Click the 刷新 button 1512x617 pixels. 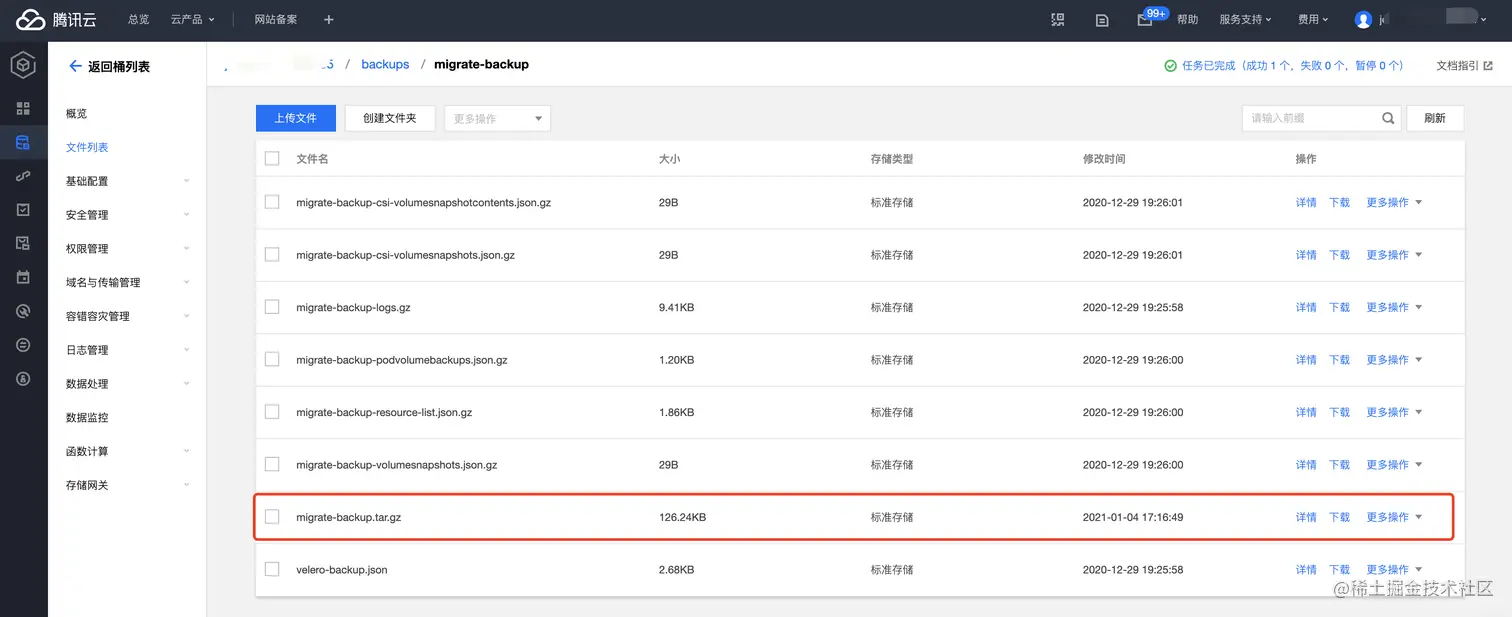[x=1435, y=118]
